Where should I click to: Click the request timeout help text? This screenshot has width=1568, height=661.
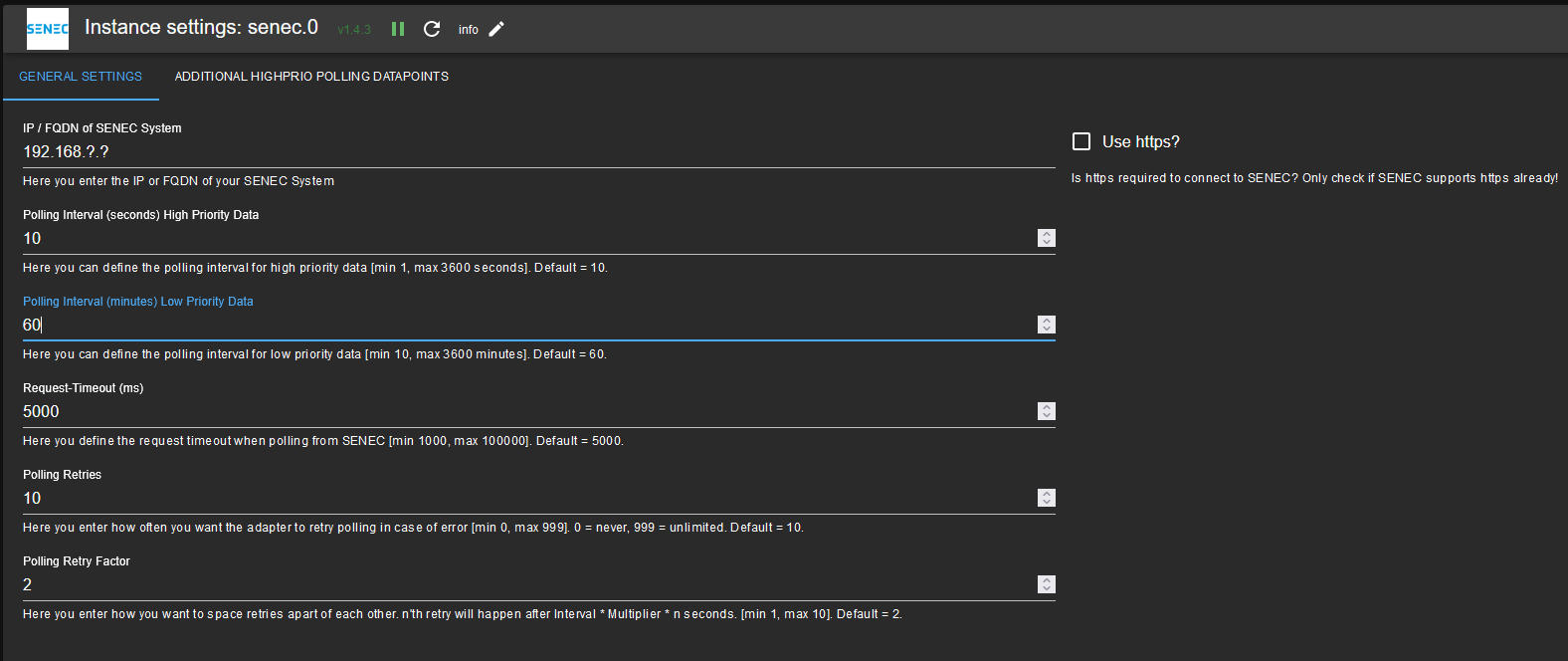point(323,441)
